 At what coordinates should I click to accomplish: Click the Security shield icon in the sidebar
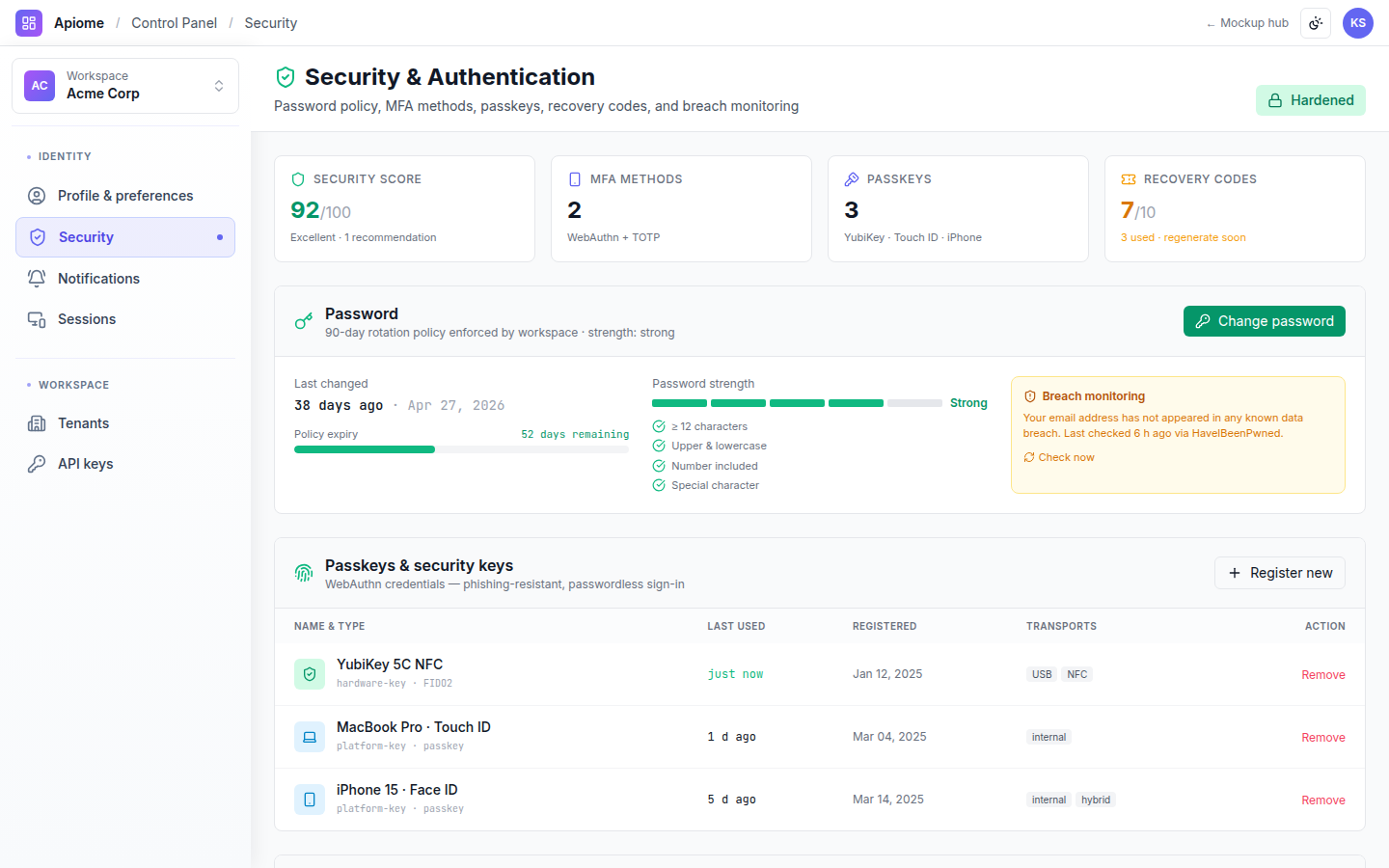click(38, 237)
